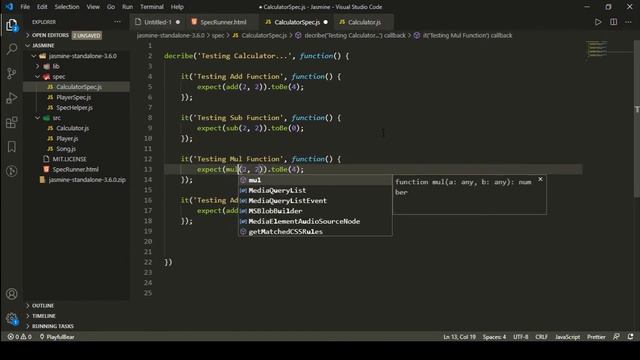Open the Bookmarks view icon
This screenshot has width=640, height=360.
point(11,147)
